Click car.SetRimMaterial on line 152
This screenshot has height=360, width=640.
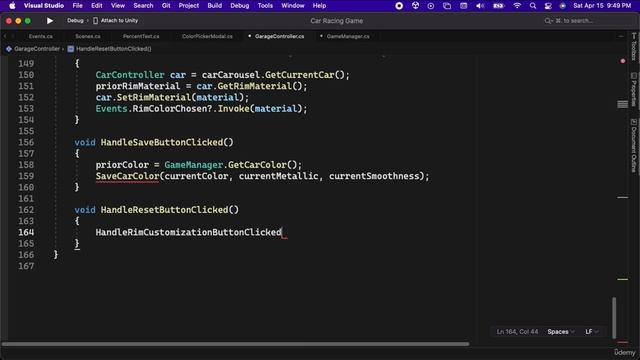(143, 98)
